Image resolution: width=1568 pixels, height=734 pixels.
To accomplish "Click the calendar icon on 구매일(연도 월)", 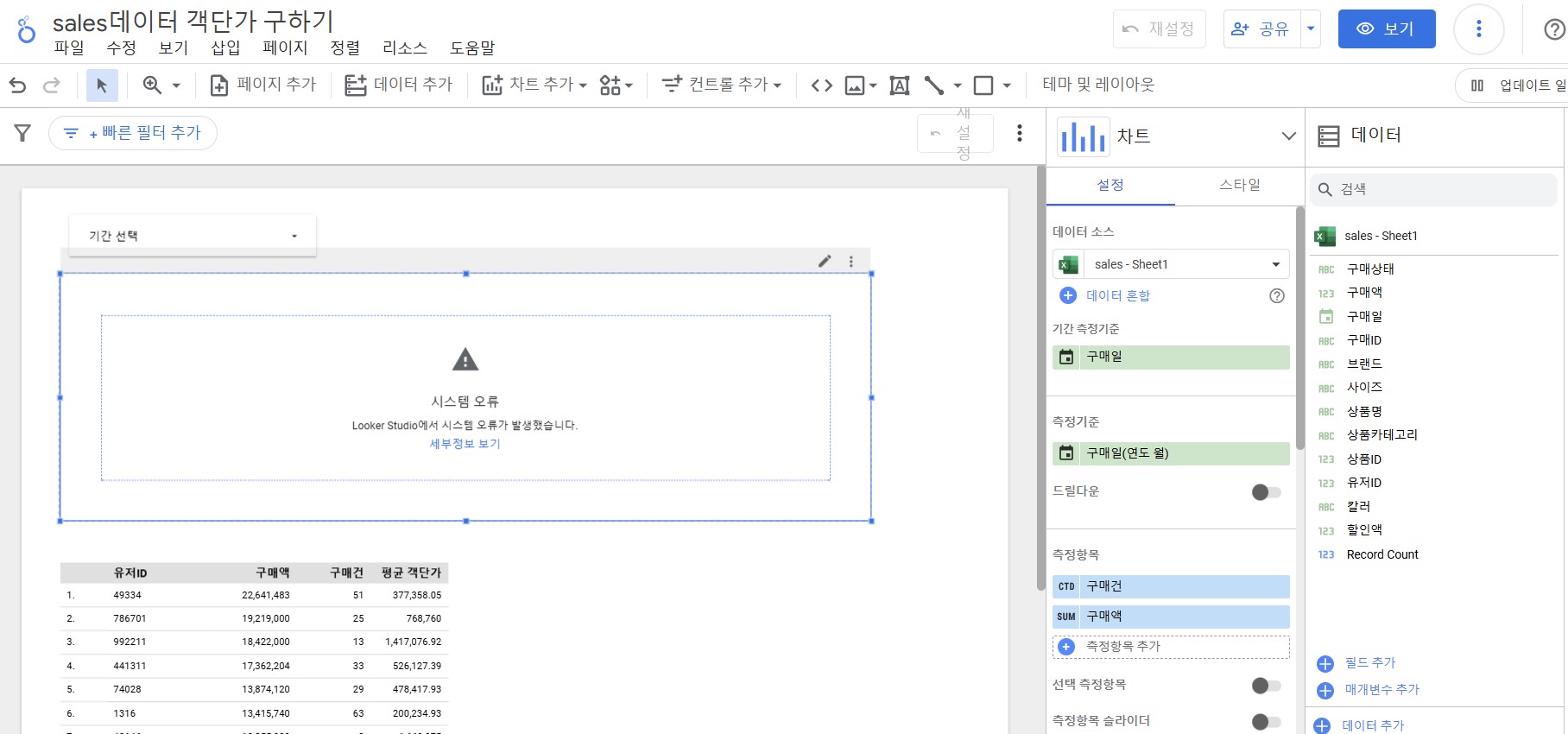I will pyautogui.click(x=1066, y=452).
